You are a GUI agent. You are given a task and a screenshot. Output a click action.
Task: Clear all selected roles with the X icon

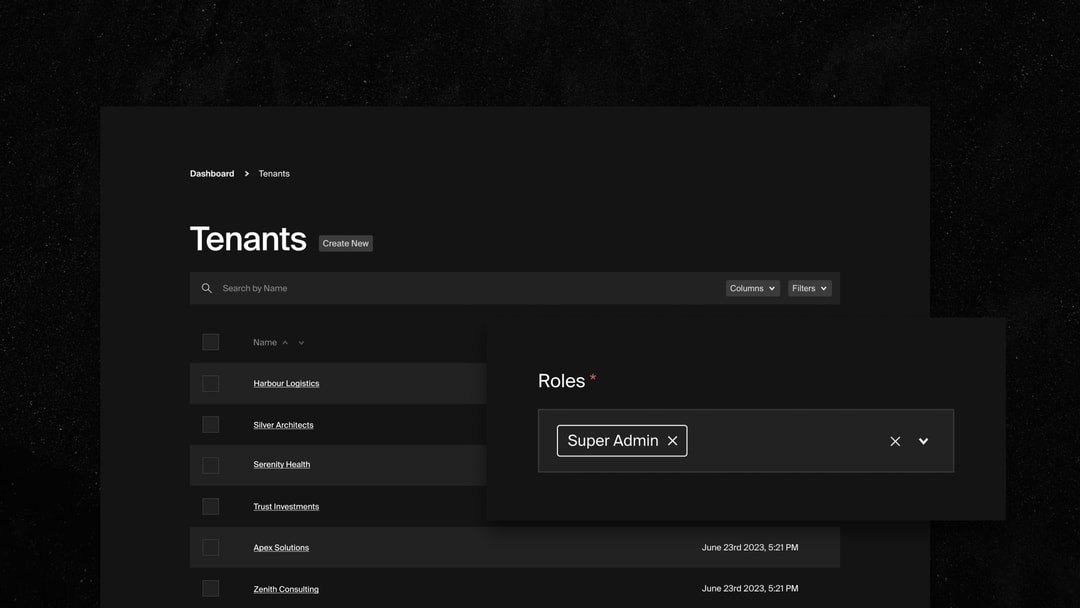coord(894,440)
